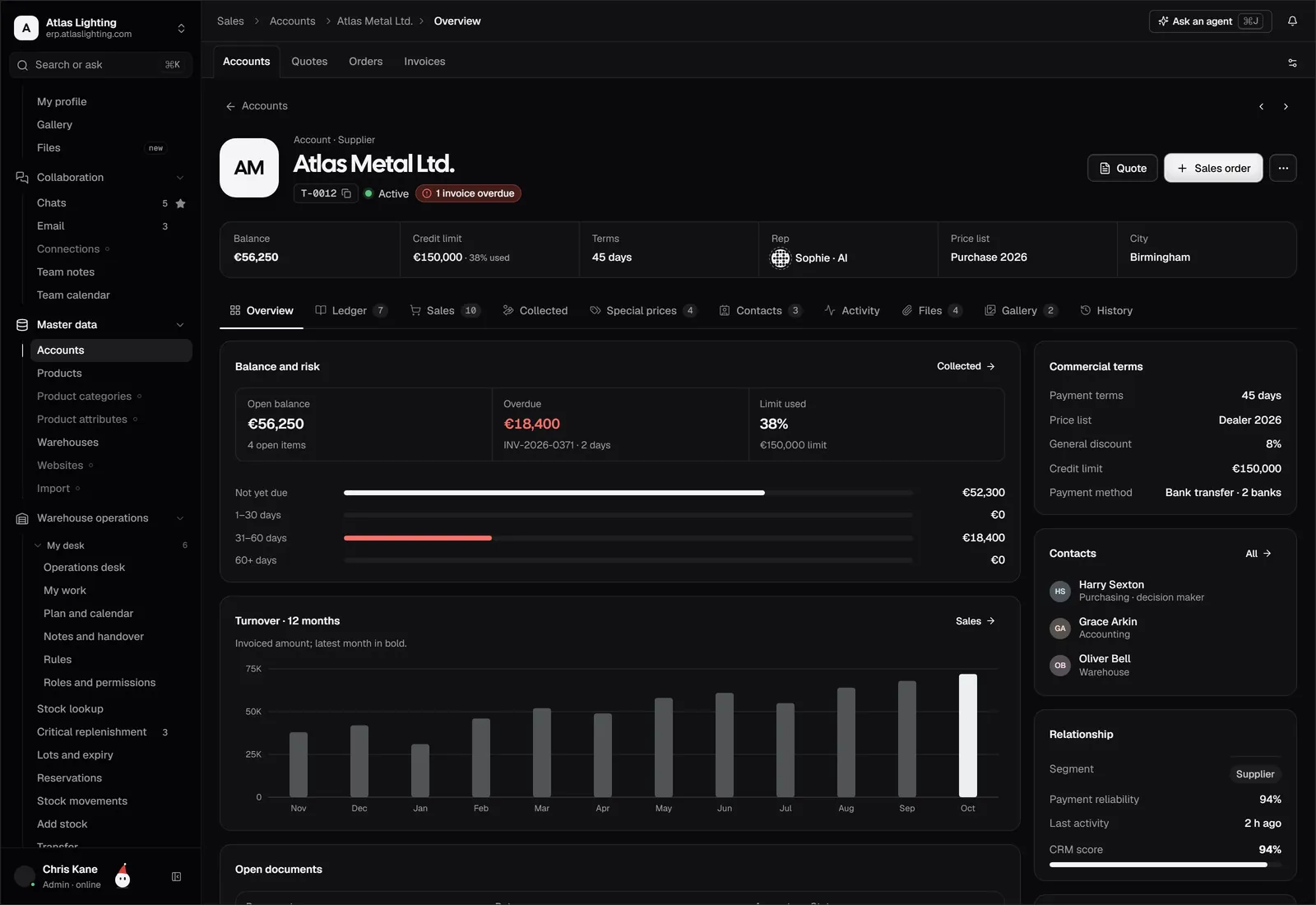1316x905 pixels.
Task: Collapse the sidebar panel icon
Action: pos(176,877)
